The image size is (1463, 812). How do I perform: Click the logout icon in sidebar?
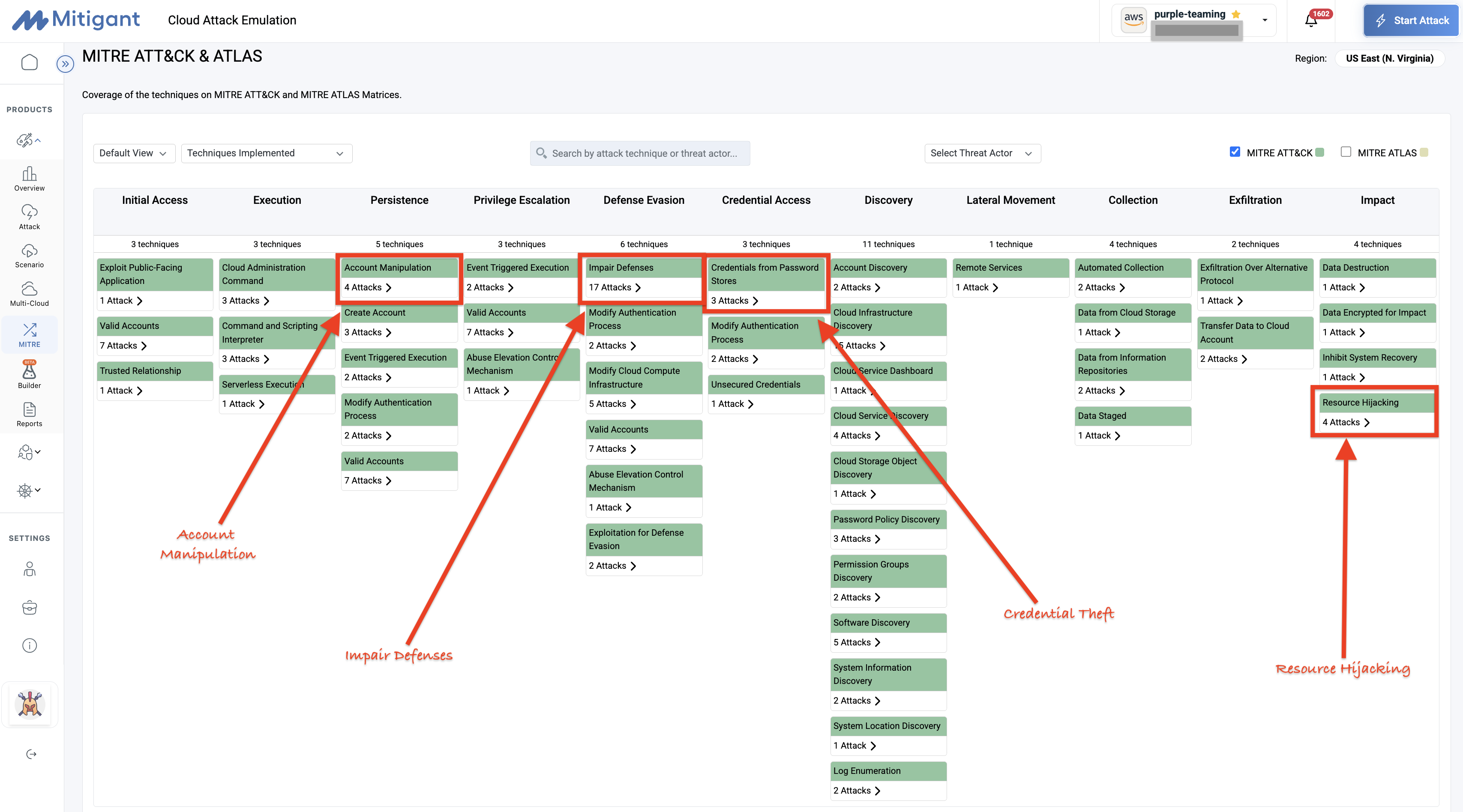click(x=31, y=754)
